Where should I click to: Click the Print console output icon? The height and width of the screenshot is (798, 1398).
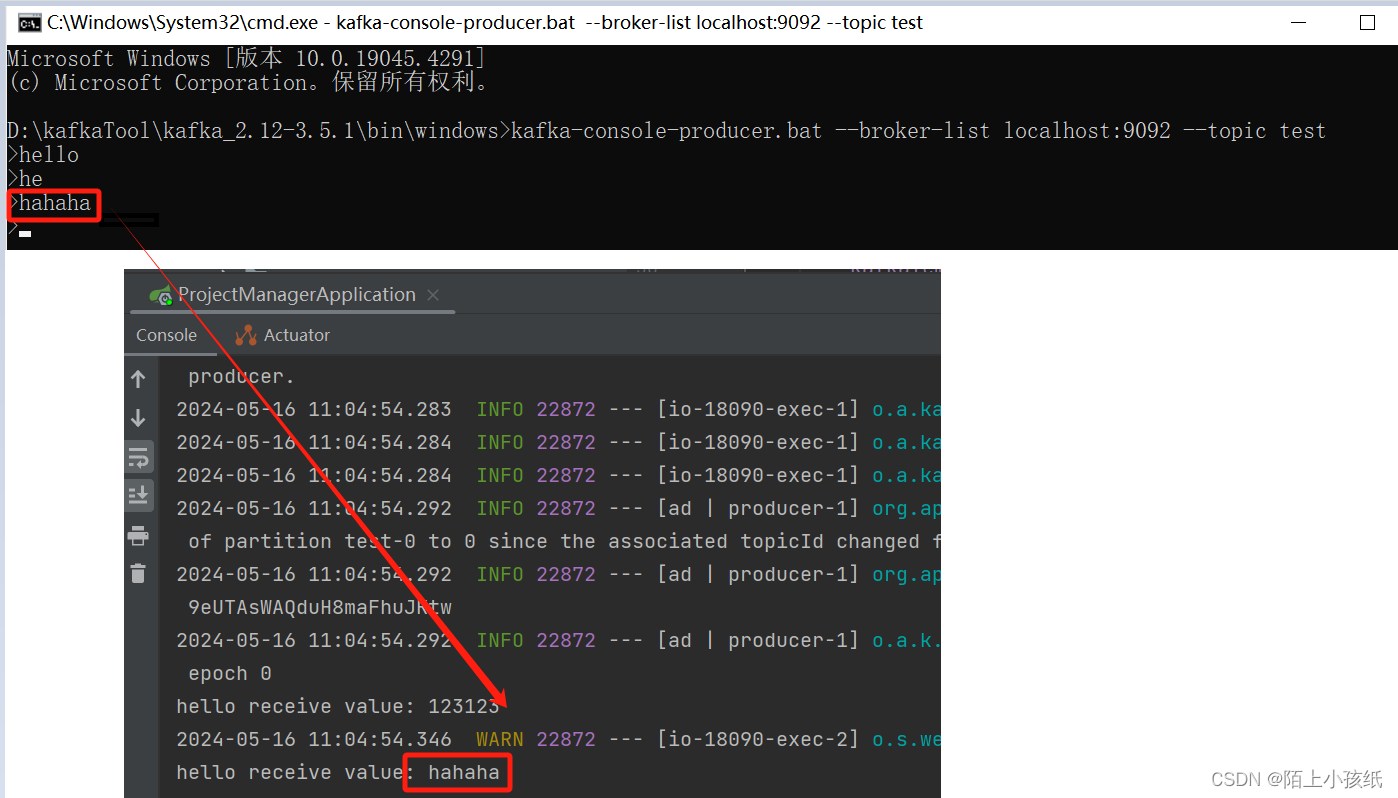pos(138,536)
